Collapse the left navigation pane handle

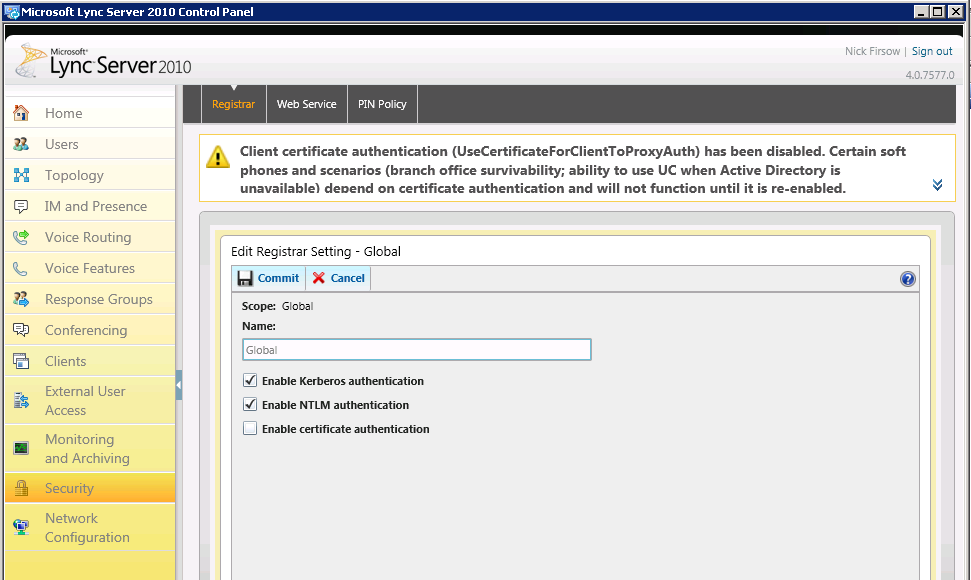179,385
